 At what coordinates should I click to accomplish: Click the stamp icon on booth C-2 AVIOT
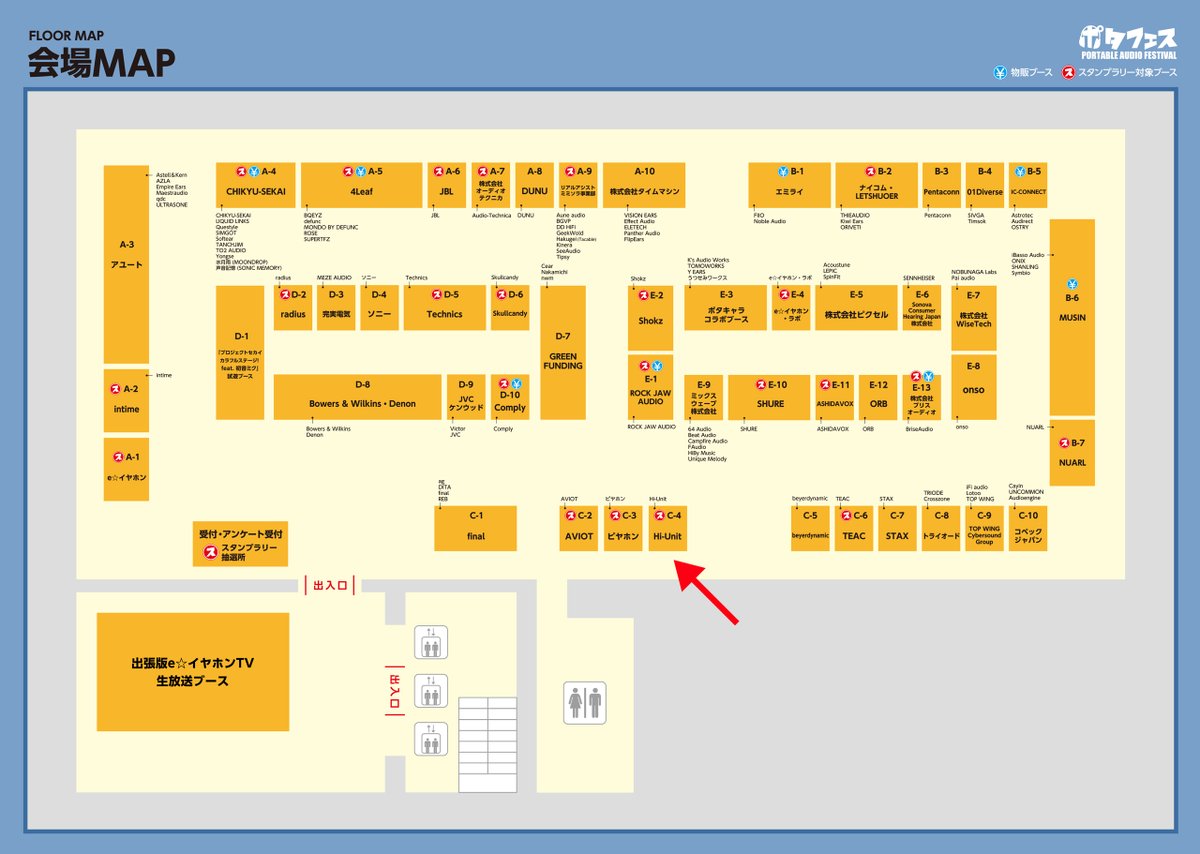click(569, 515)
